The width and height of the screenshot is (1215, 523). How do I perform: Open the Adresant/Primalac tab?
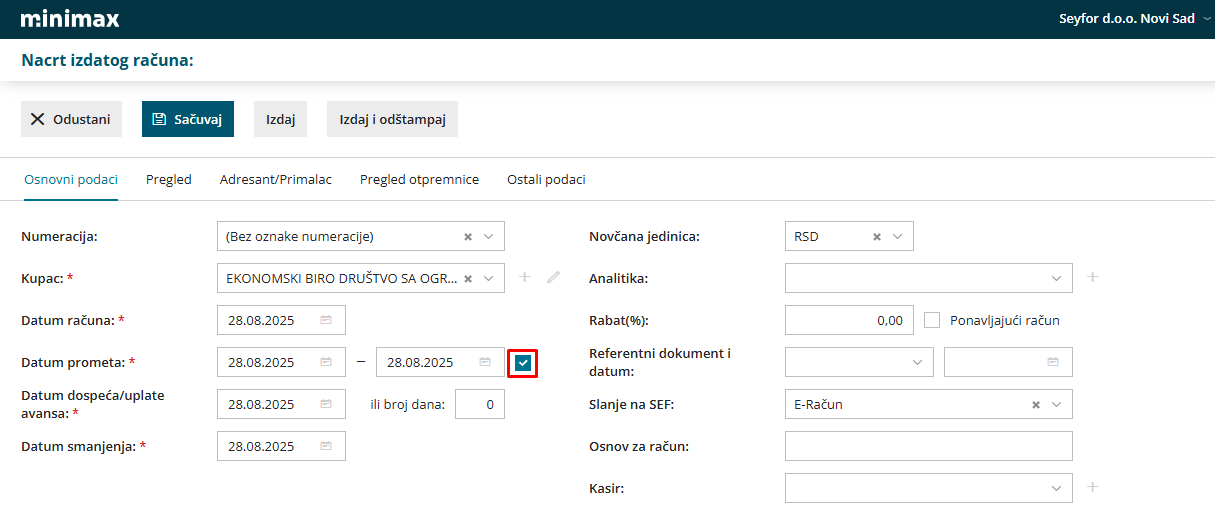pos(276,180)
